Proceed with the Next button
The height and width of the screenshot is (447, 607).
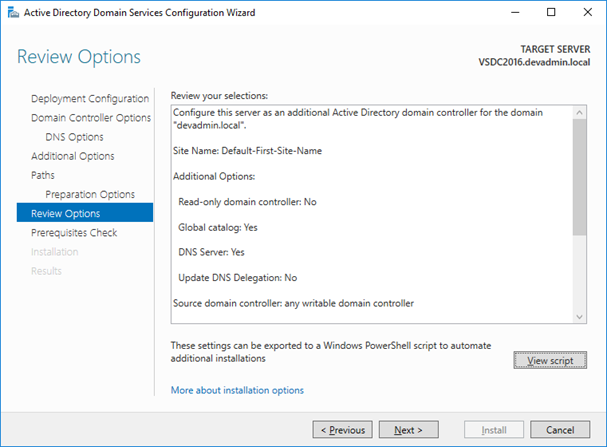pyautogui.click(x=408, y=430)
